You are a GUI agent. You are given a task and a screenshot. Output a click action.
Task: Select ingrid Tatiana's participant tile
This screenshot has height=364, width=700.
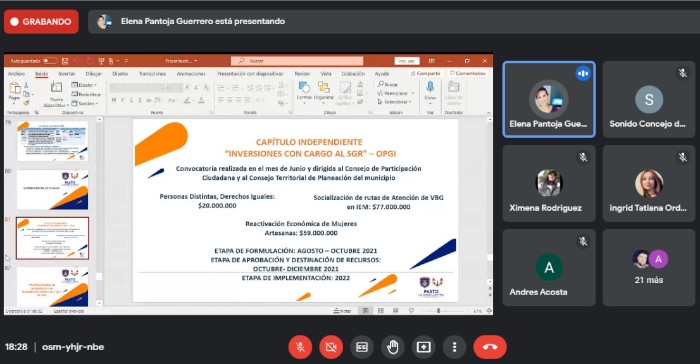(x=649, y=183)
